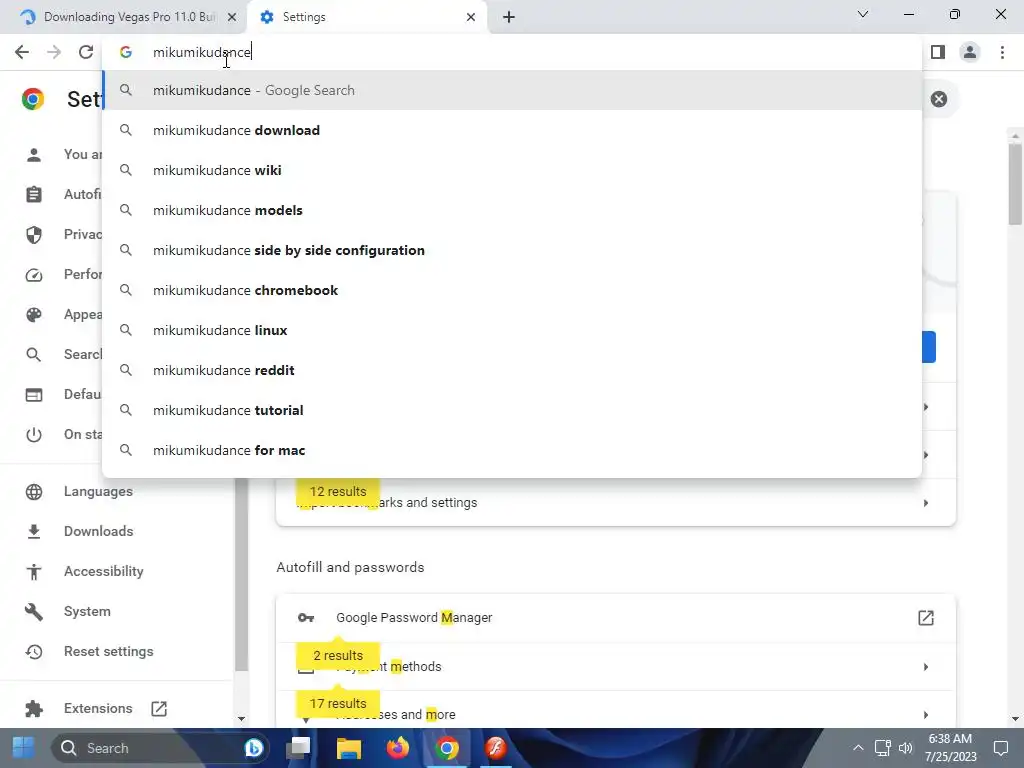Expand the Addresses and more row arrow

pos(925,715)
